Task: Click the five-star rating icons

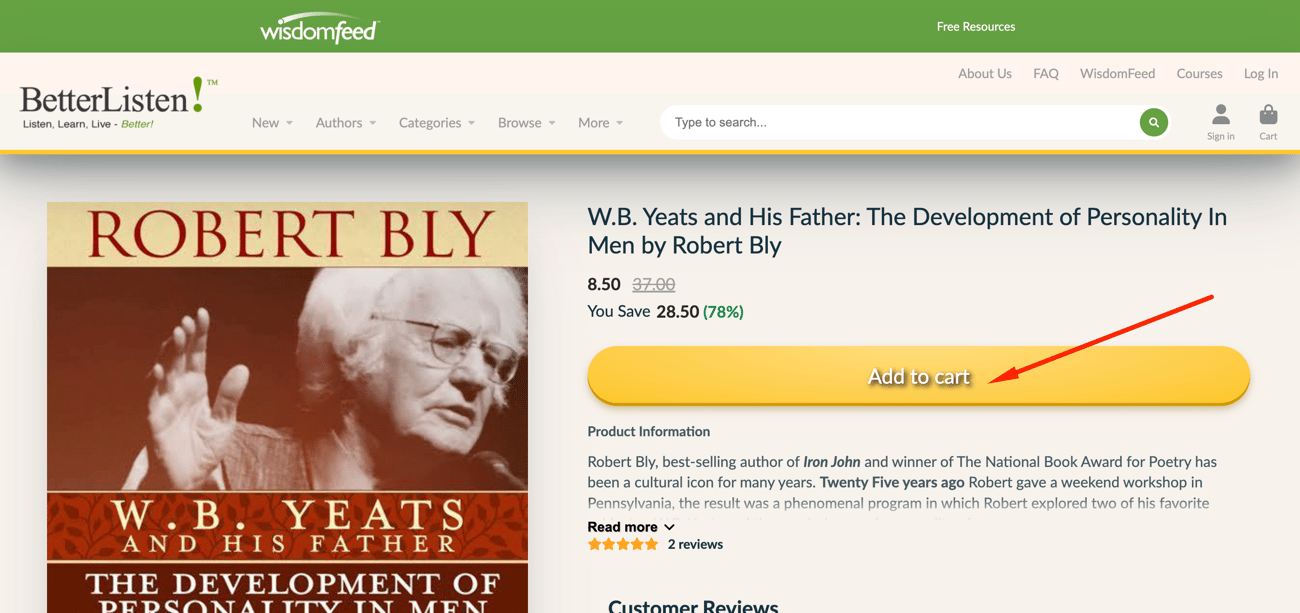Action: click(x=623, y=544)
